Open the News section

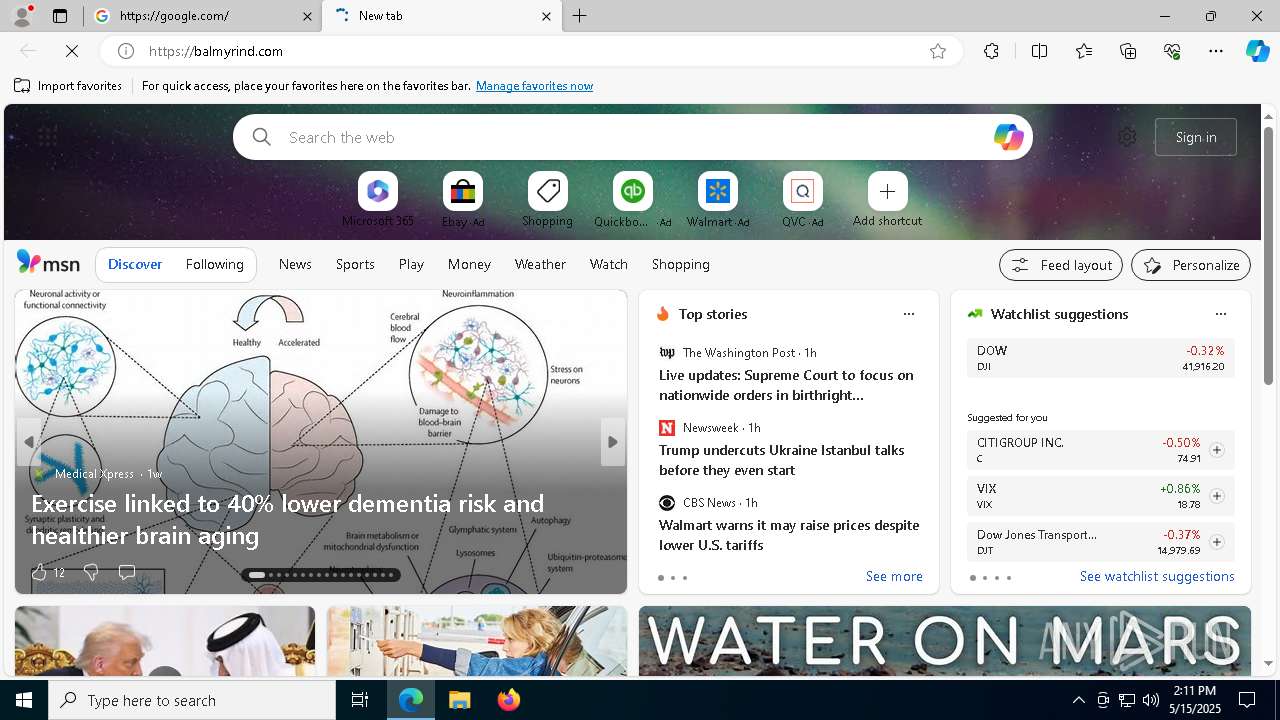tap(295, 264)
